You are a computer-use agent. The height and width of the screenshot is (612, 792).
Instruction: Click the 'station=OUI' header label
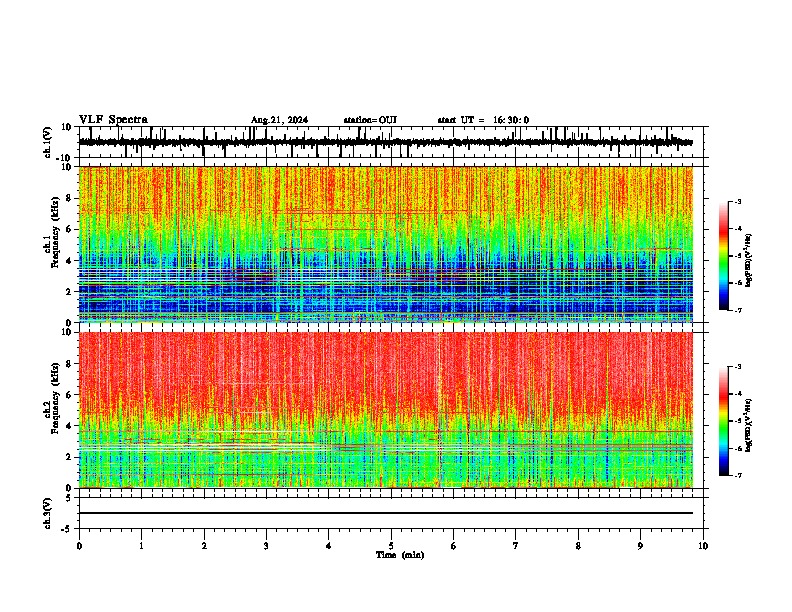click(370, 120)
